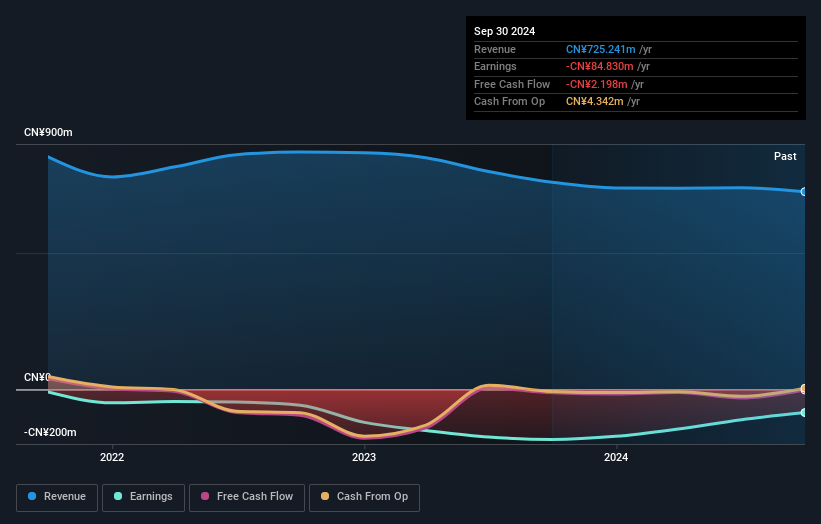Click the -CN¥200m y-axis label
The width and height of the screenshot is (821, 524).
coord(50,432)
